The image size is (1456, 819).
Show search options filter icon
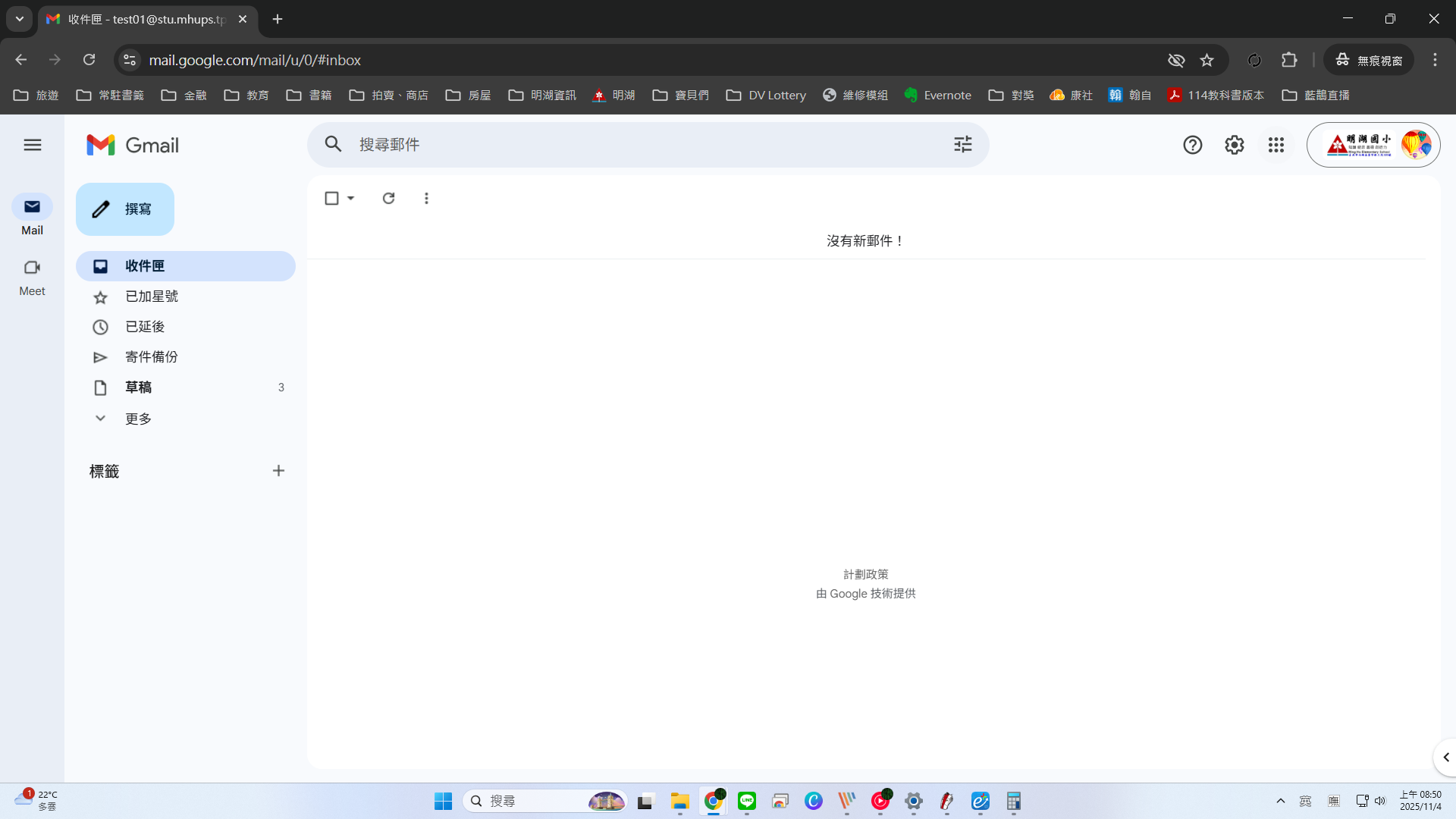click(962, 144)
